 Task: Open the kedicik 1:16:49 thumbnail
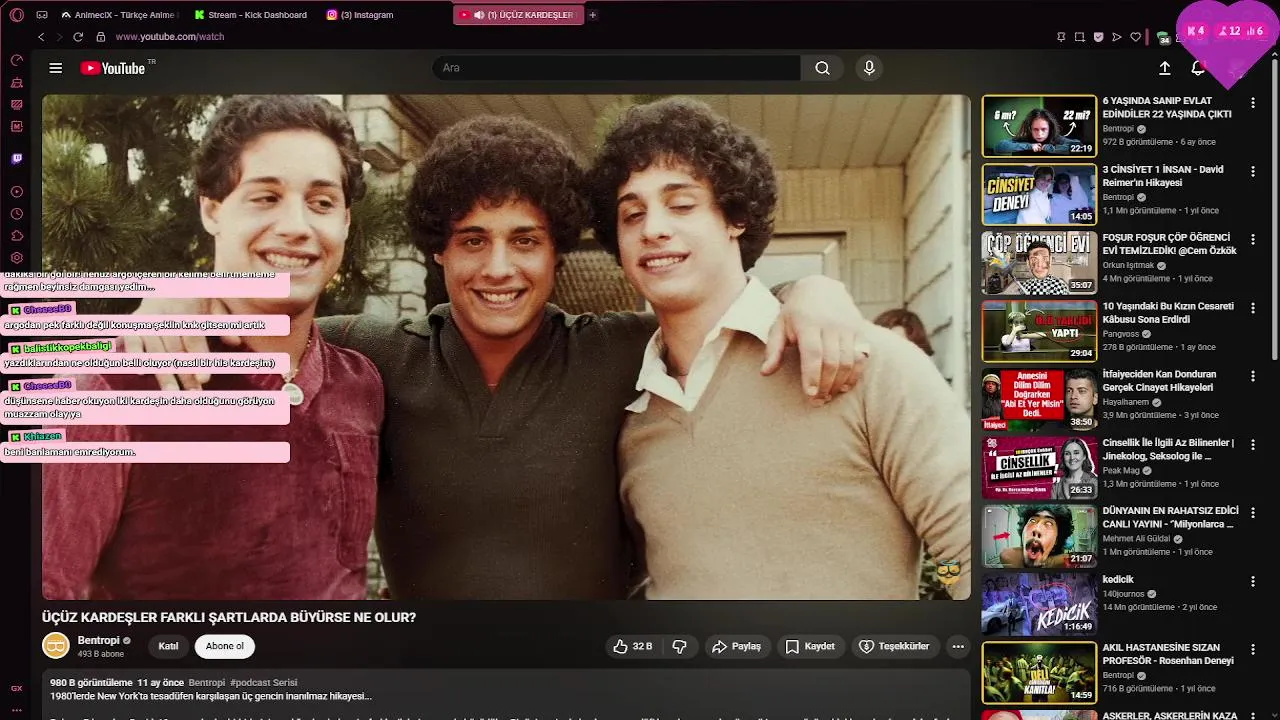point(1039,604)
